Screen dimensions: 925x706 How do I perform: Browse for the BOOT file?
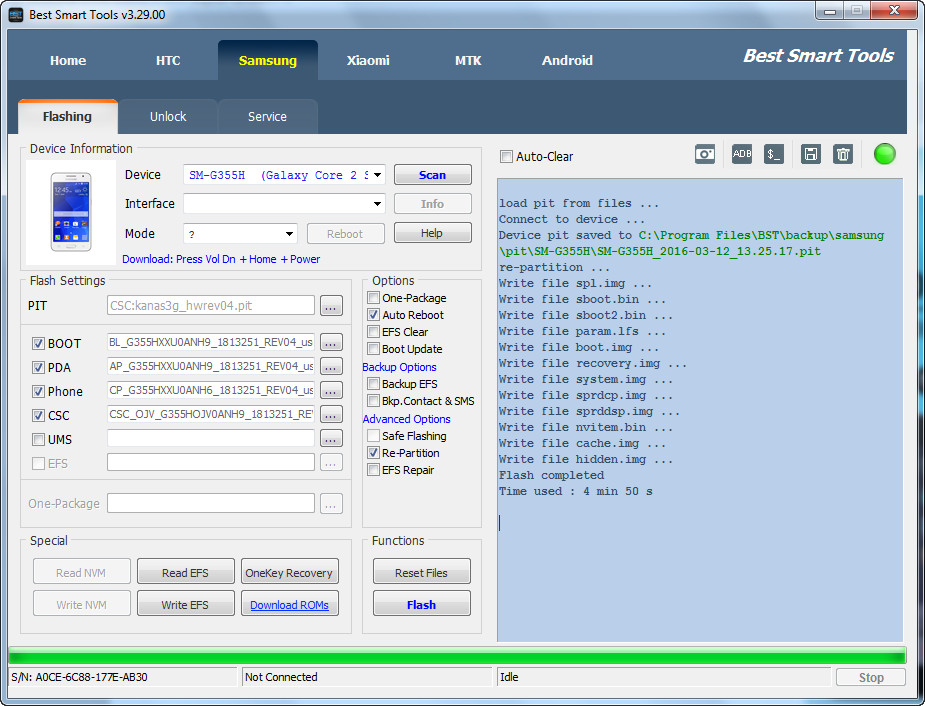[x=331, y=343]
